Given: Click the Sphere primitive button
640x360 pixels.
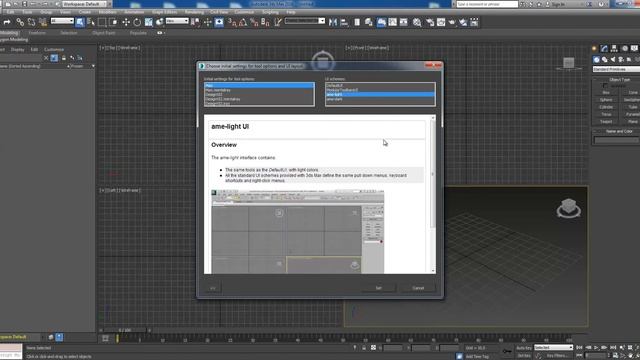Looking at the screenshot, I should point(606,100).
